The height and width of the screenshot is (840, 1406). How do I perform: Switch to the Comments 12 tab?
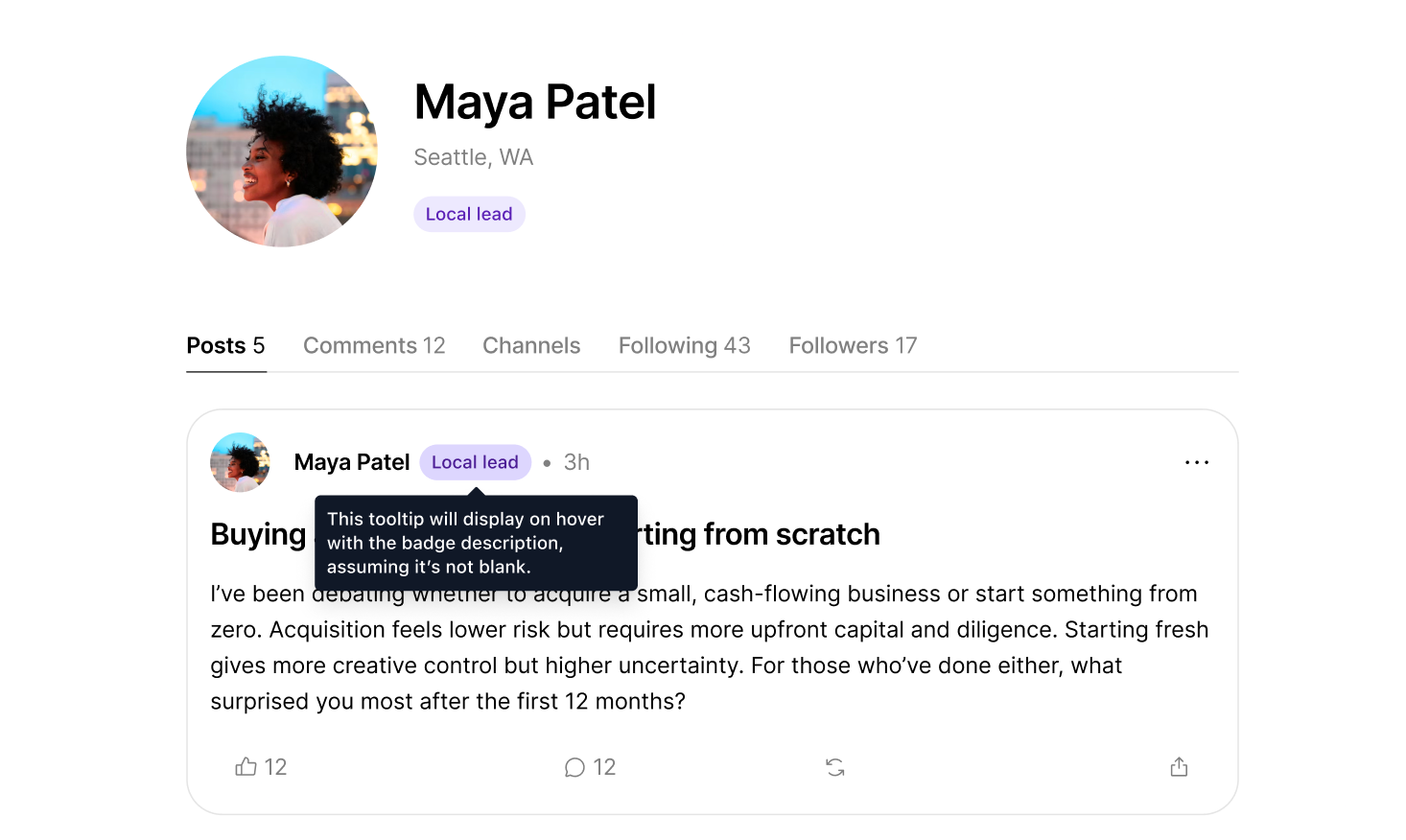click(x=374, y=345)
